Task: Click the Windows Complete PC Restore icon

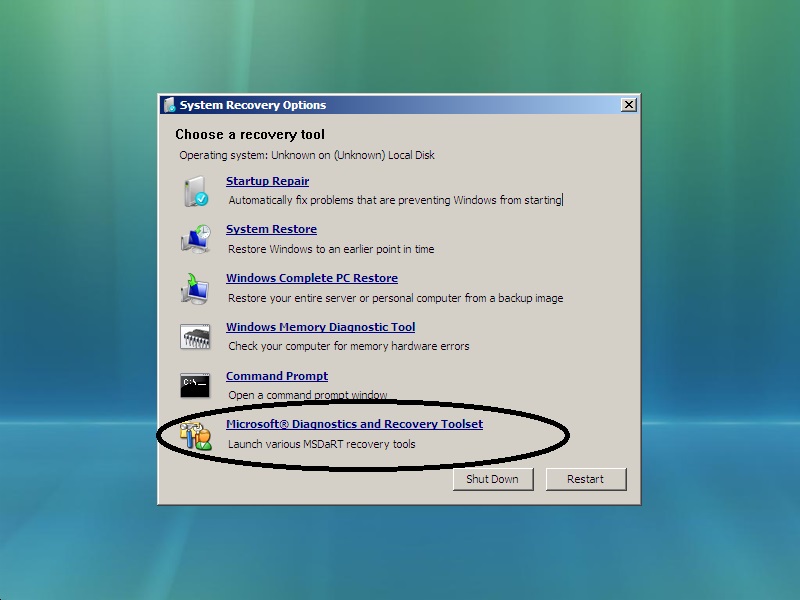Action: point(195,288)
